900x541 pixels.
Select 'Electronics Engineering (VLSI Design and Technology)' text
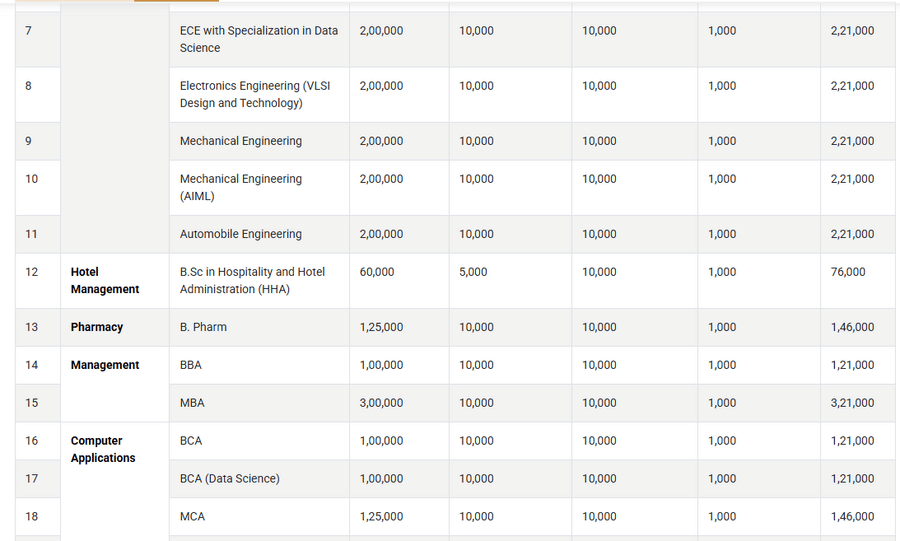point(255,94)
